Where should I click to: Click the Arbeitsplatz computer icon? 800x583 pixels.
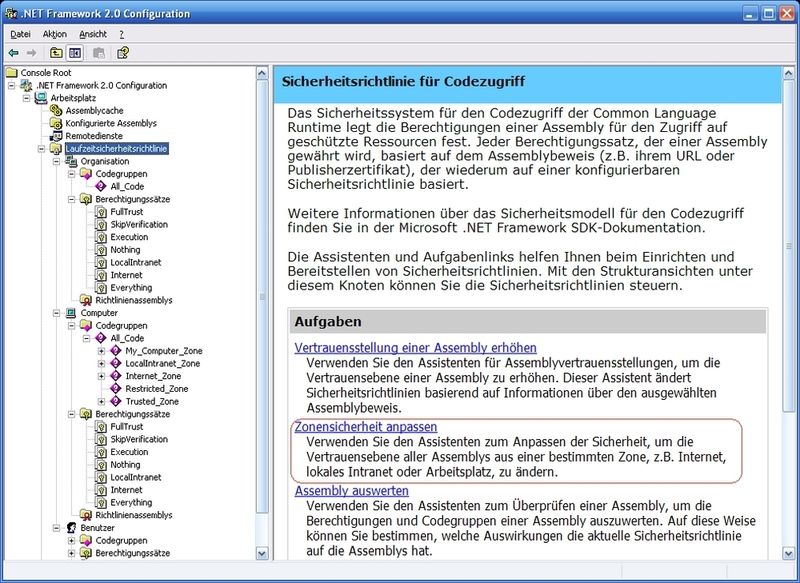[41, 97]
